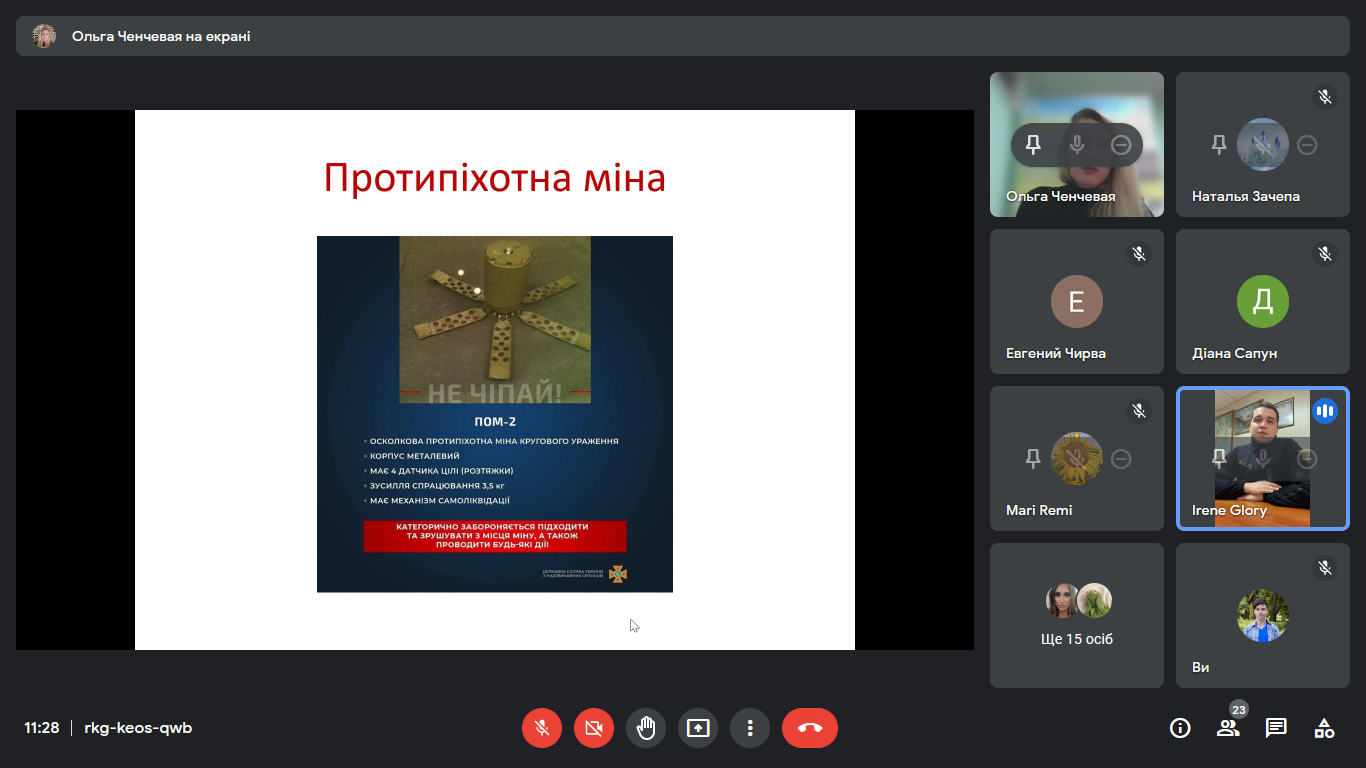Click your own Ви tile avatar
Screen dimensions: 1366x768
coord(1263,615)
